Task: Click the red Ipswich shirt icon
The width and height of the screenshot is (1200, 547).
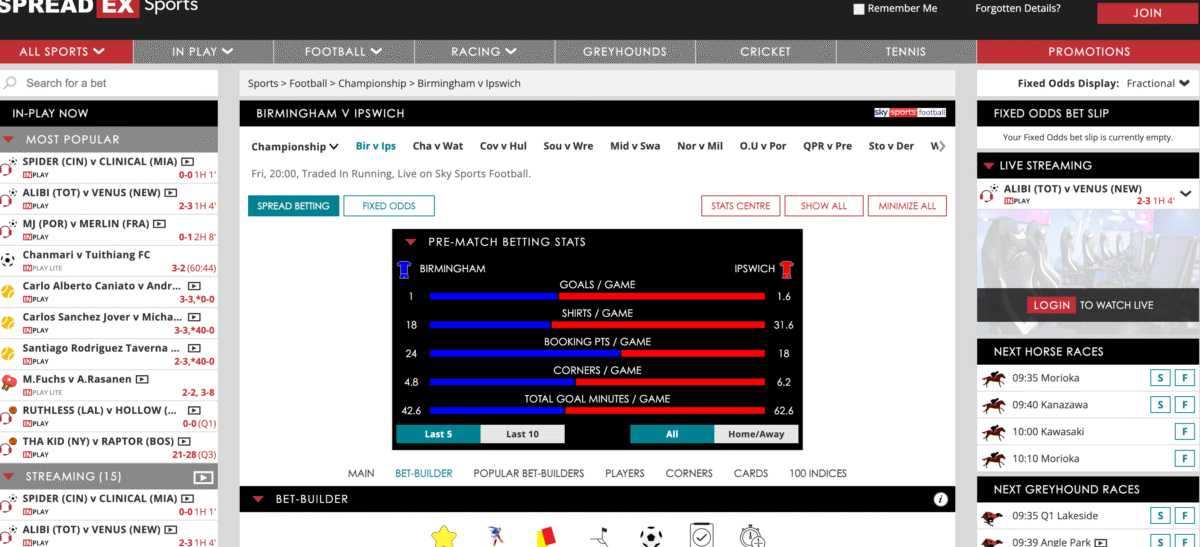Action: 786,268
